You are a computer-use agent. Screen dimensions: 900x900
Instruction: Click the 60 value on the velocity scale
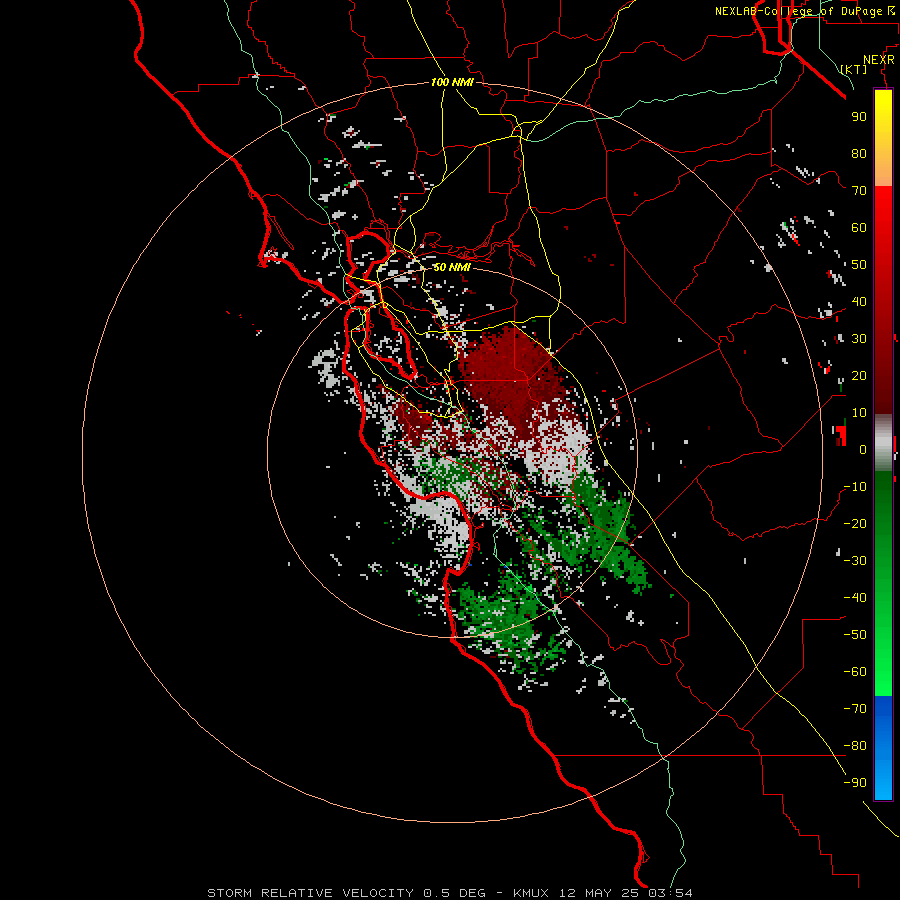(859, 227)
